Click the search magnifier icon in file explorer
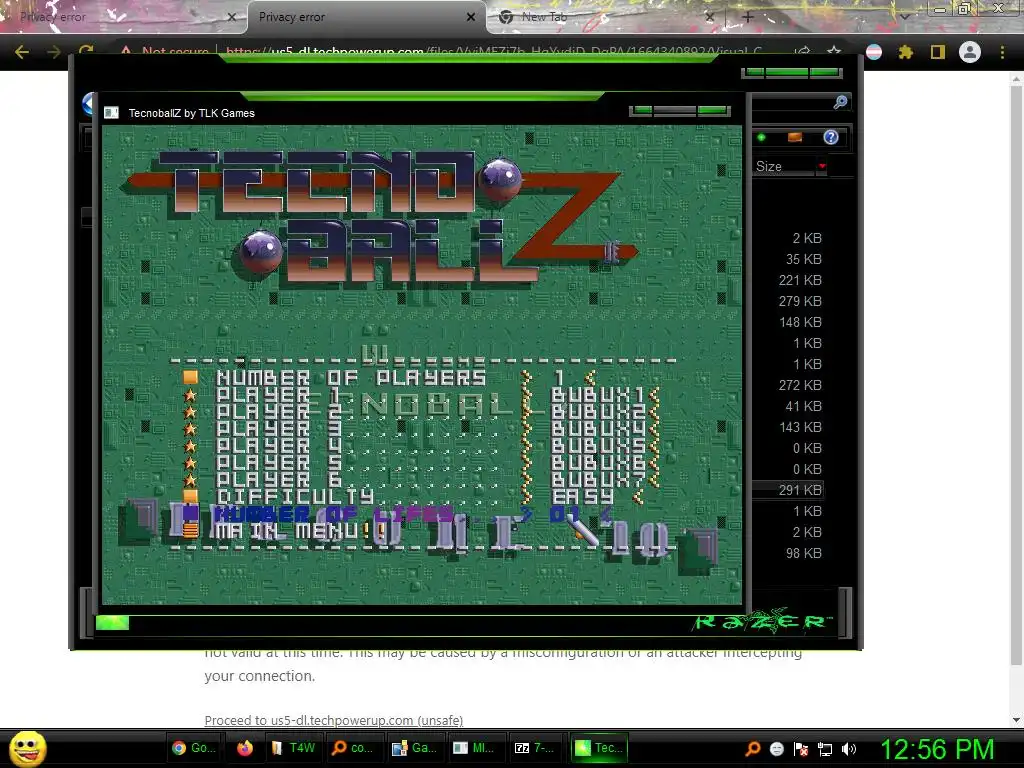The height and width of the screenshot is (768, 1024). (840, 102)
